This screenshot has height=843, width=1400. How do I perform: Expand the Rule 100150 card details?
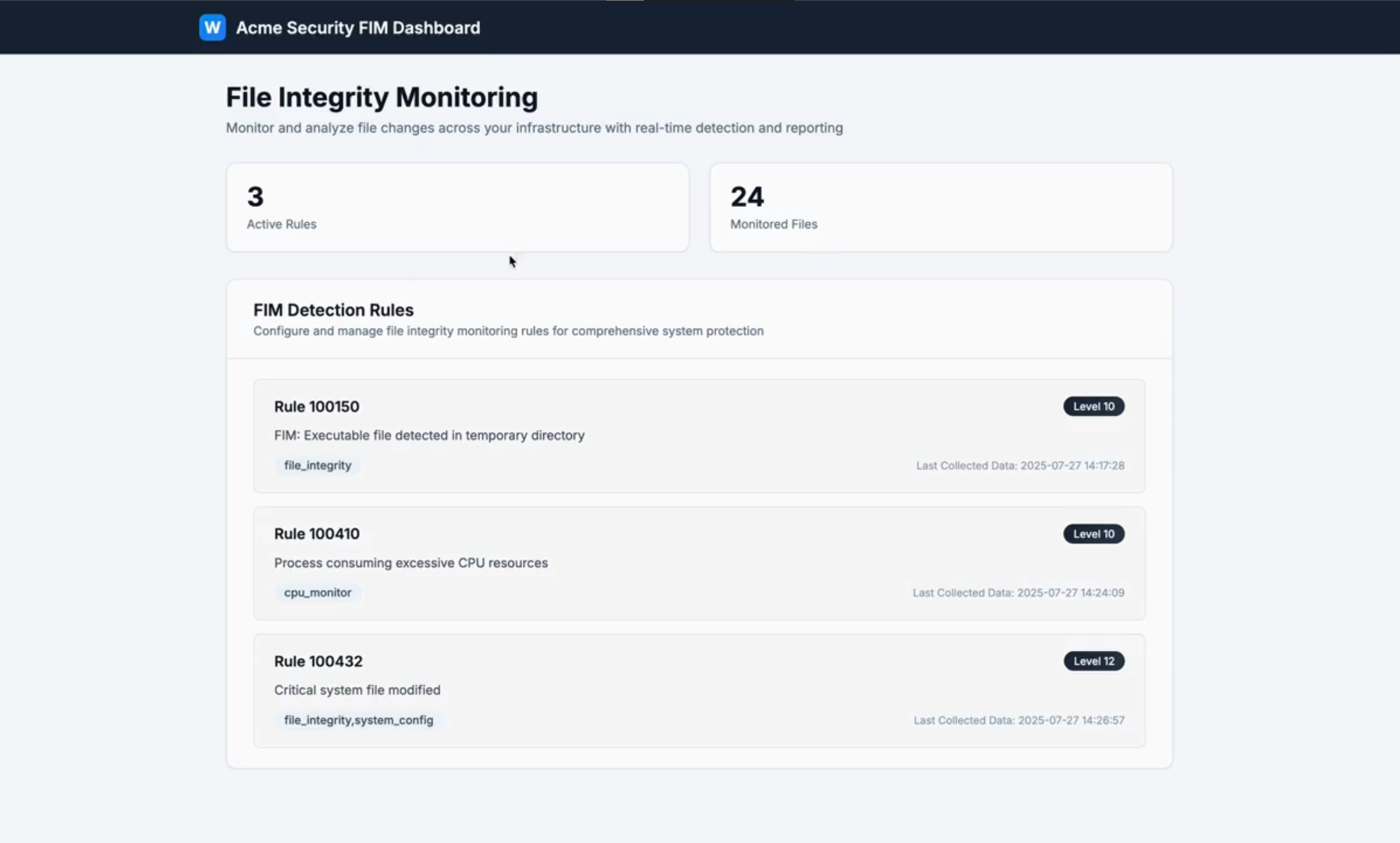pos(316,406)
